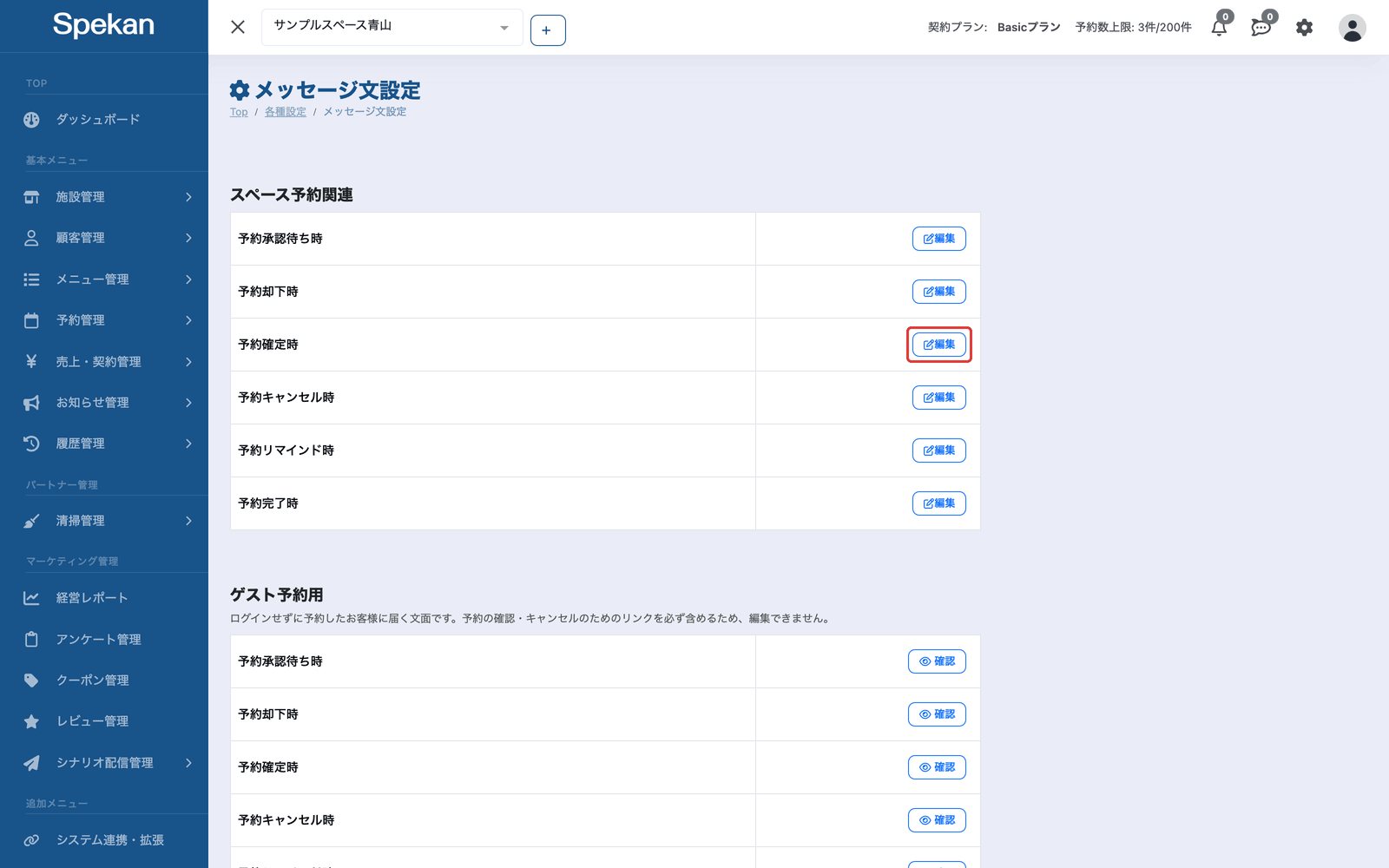Edit the 予約リマインド時 message

[938, 450]
